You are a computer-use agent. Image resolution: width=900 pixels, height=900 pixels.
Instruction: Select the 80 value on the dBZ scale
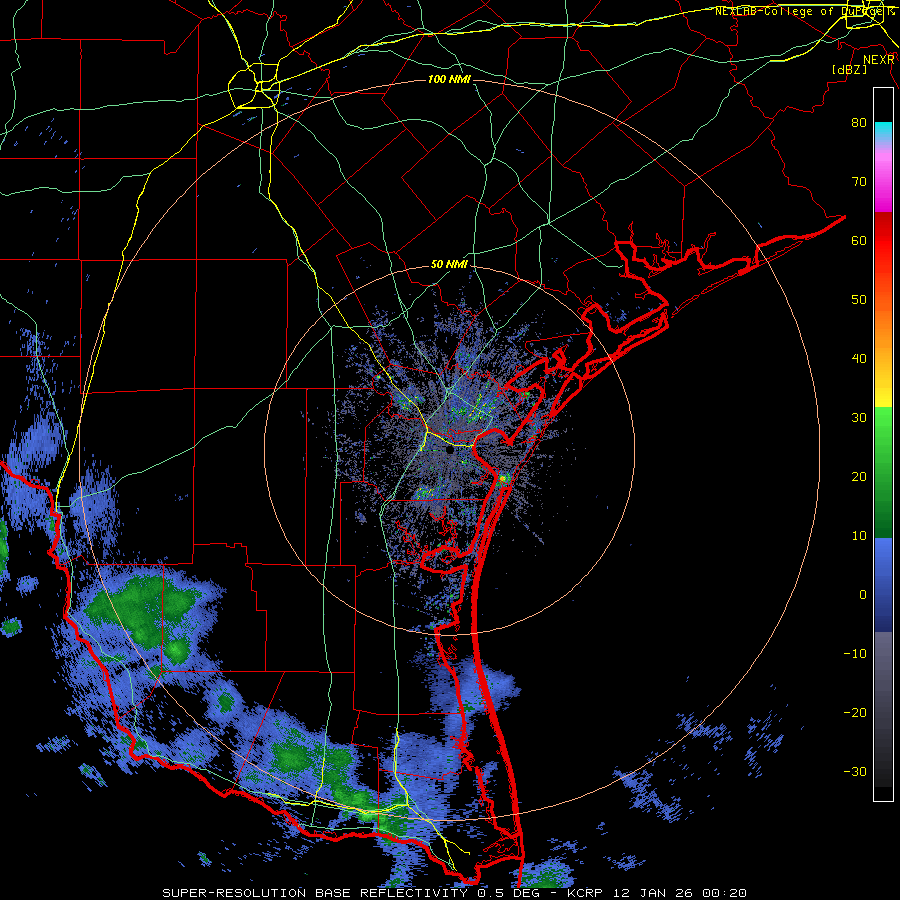[x=859, y=122]
